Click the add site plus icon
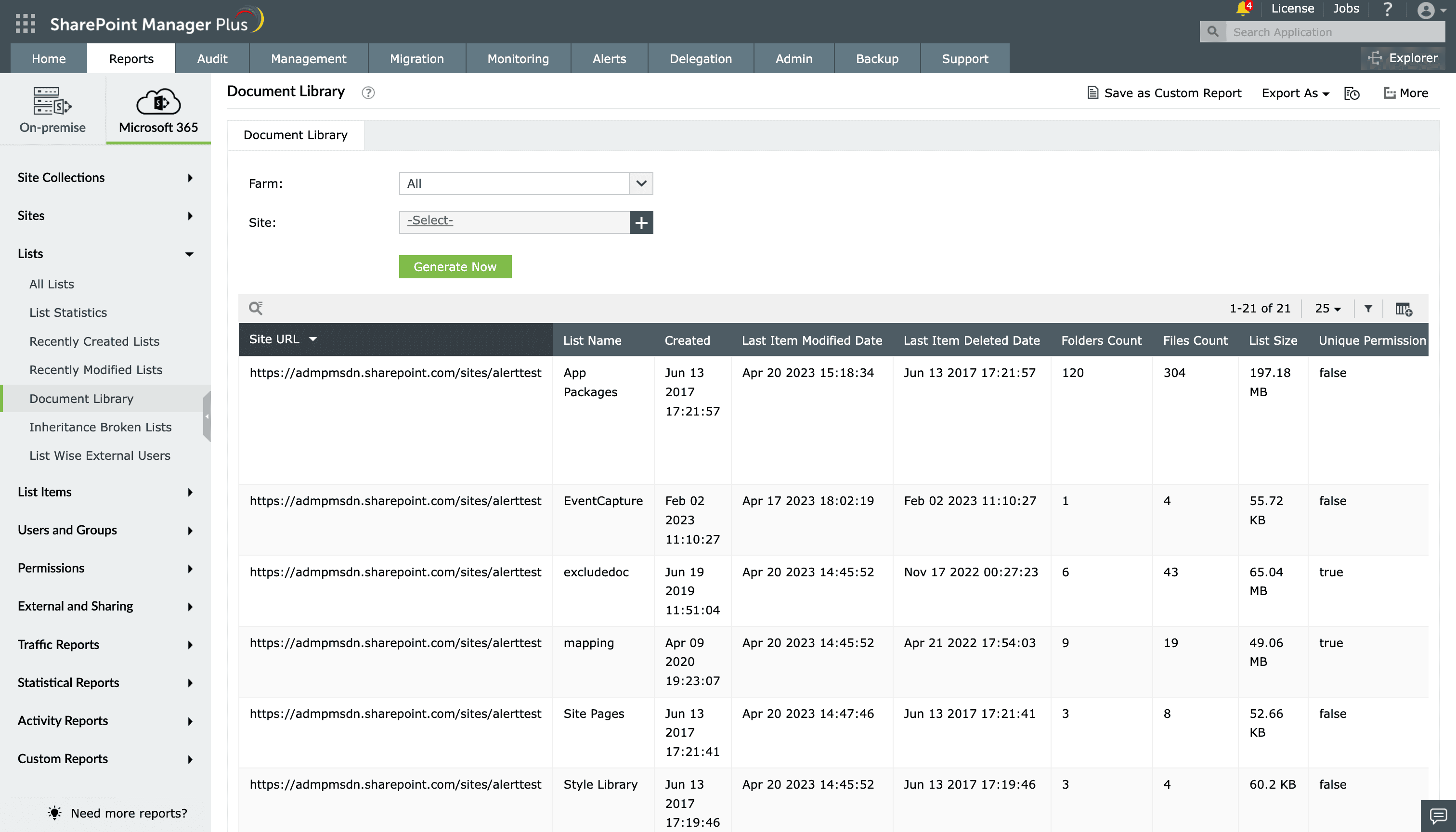 pyautogui.click(x=641, y=222)
